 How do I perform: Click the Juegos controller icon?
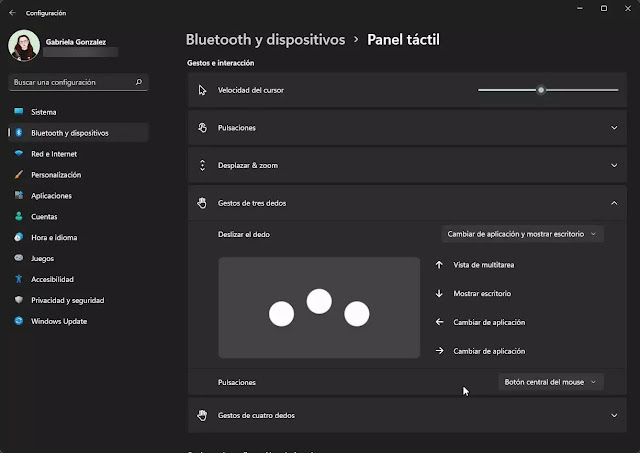point(19,258)
